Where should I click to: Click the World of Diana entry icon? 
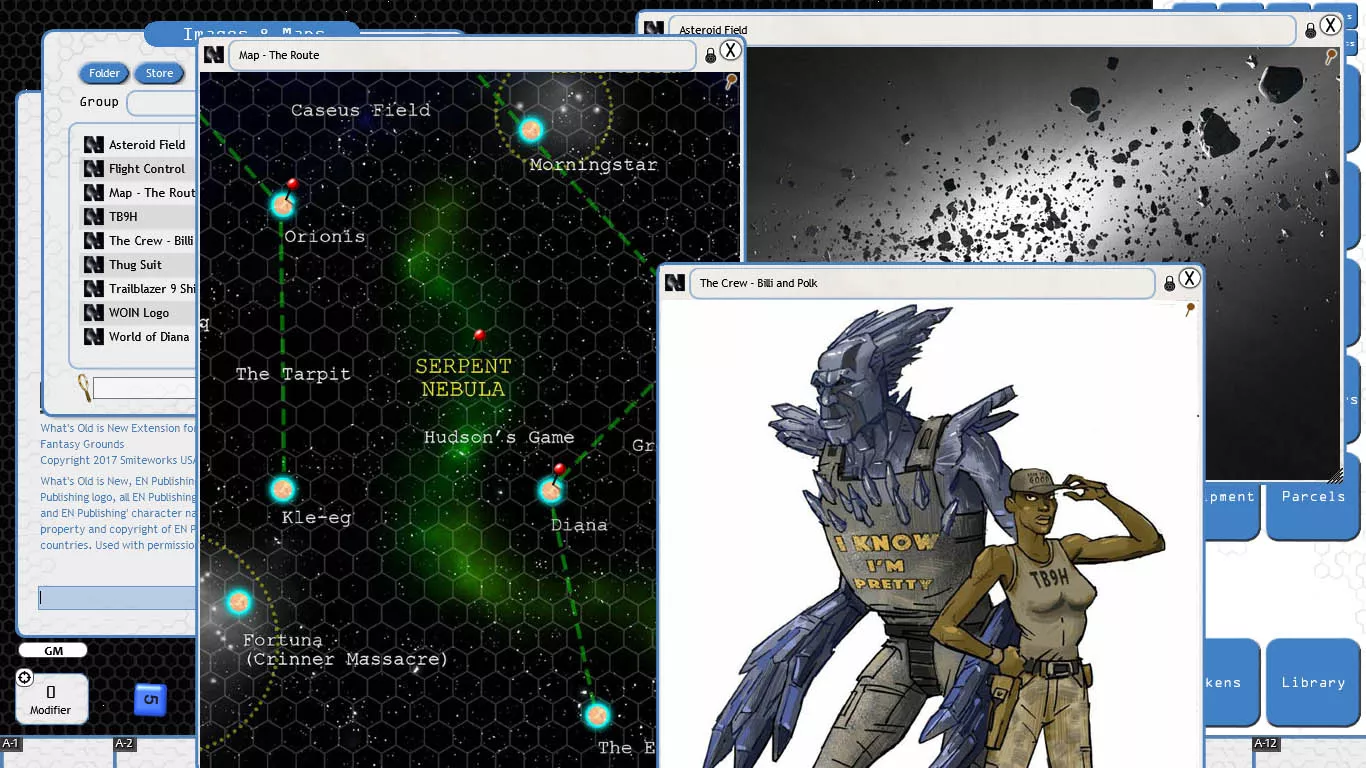point(94,337)
